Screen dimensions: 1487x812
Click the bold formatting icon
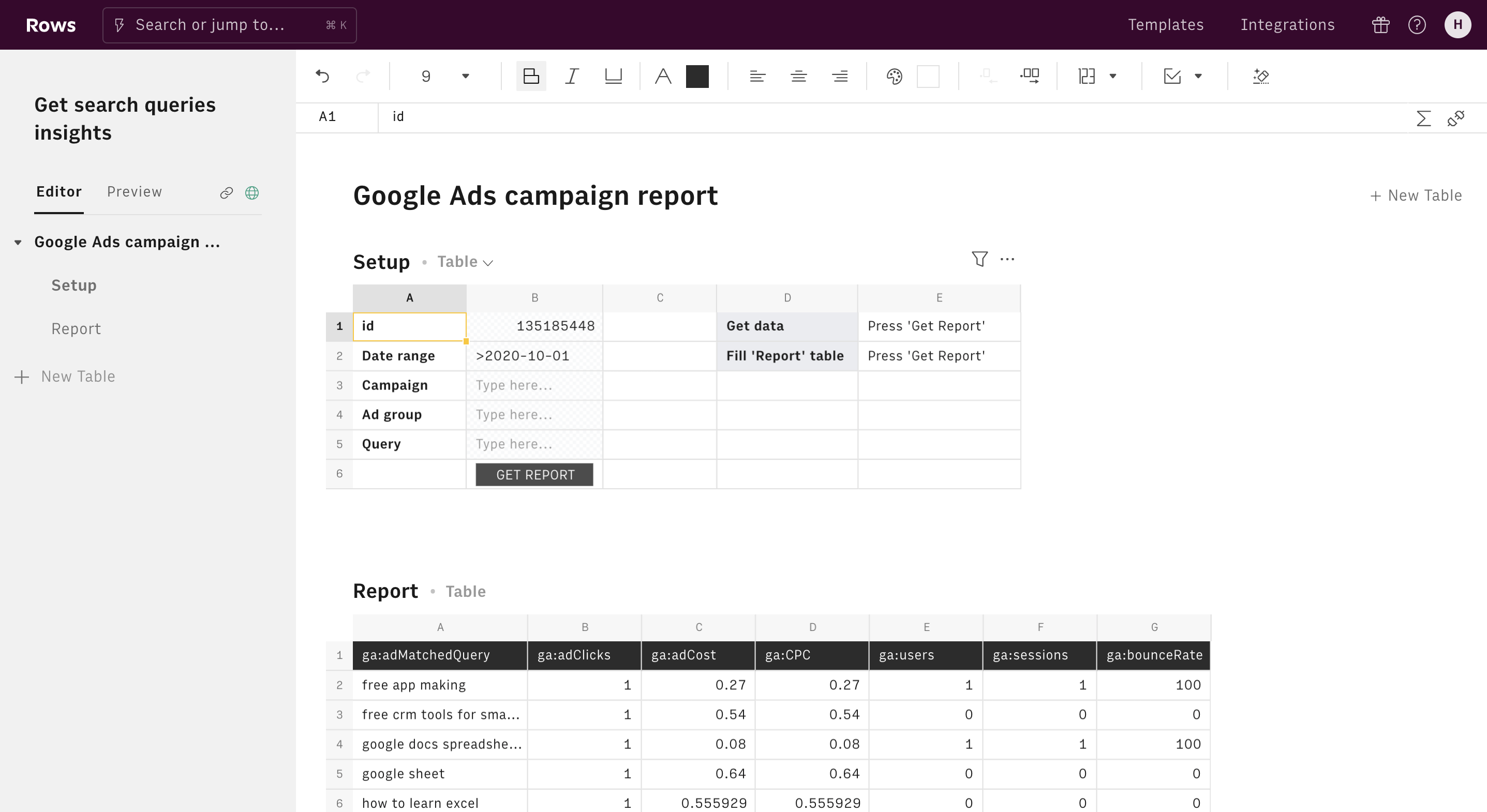(531, 76)
